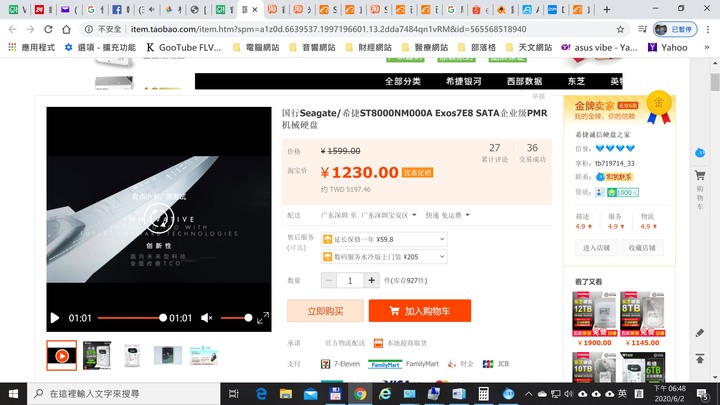Click the feedback pencil sidebar icon

pyautogui.click(x=700, y=333)
